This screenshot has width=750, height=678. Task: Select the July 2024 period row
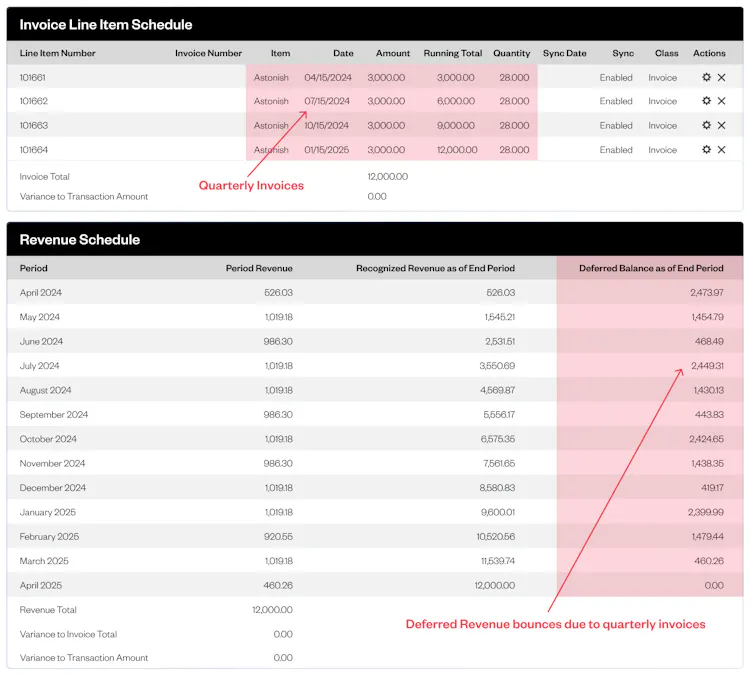375,366
